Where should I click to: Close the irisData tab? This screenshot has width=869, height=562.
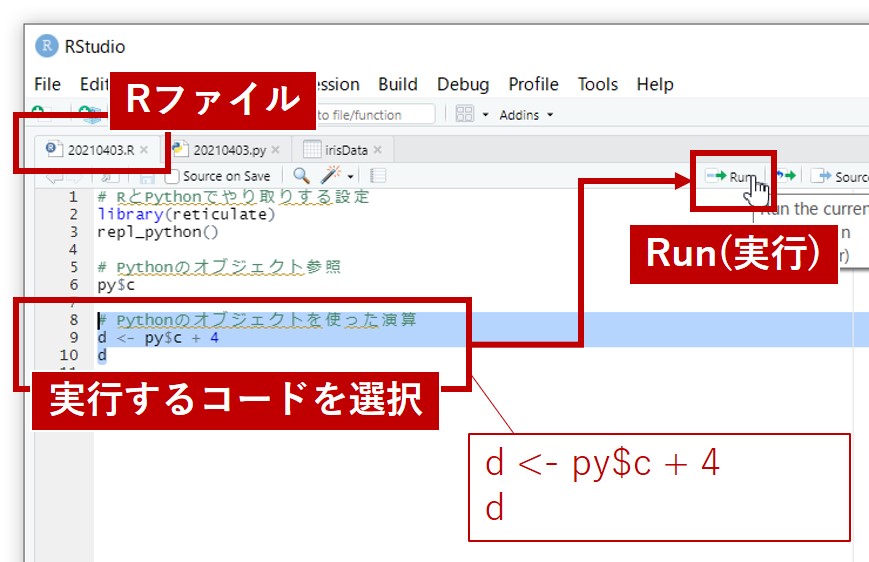tap(378, 150)
